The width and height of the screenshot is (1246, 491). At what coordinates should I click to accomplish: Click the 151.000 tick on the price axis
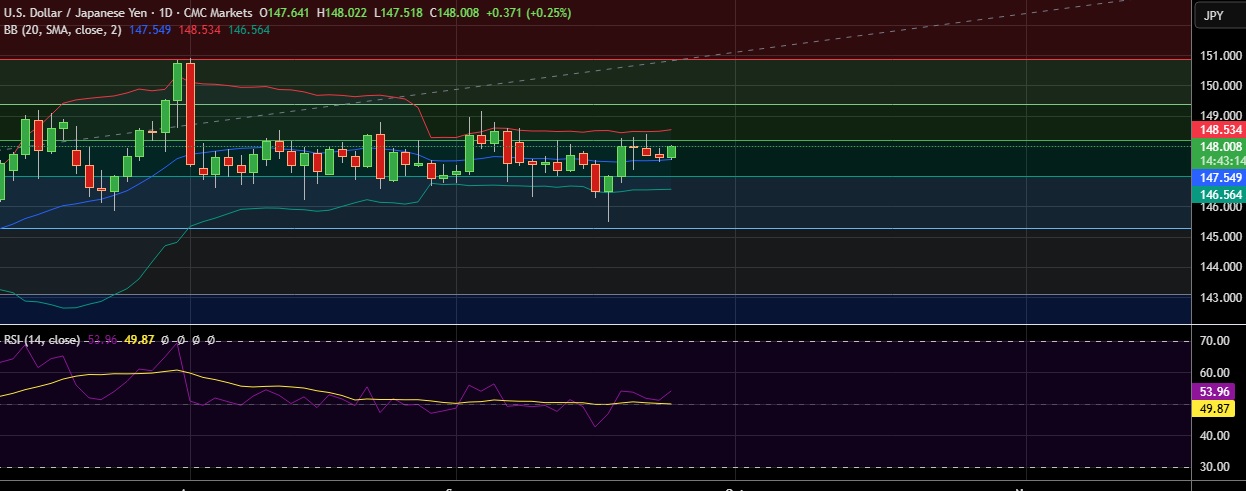tap(1220, 56)
